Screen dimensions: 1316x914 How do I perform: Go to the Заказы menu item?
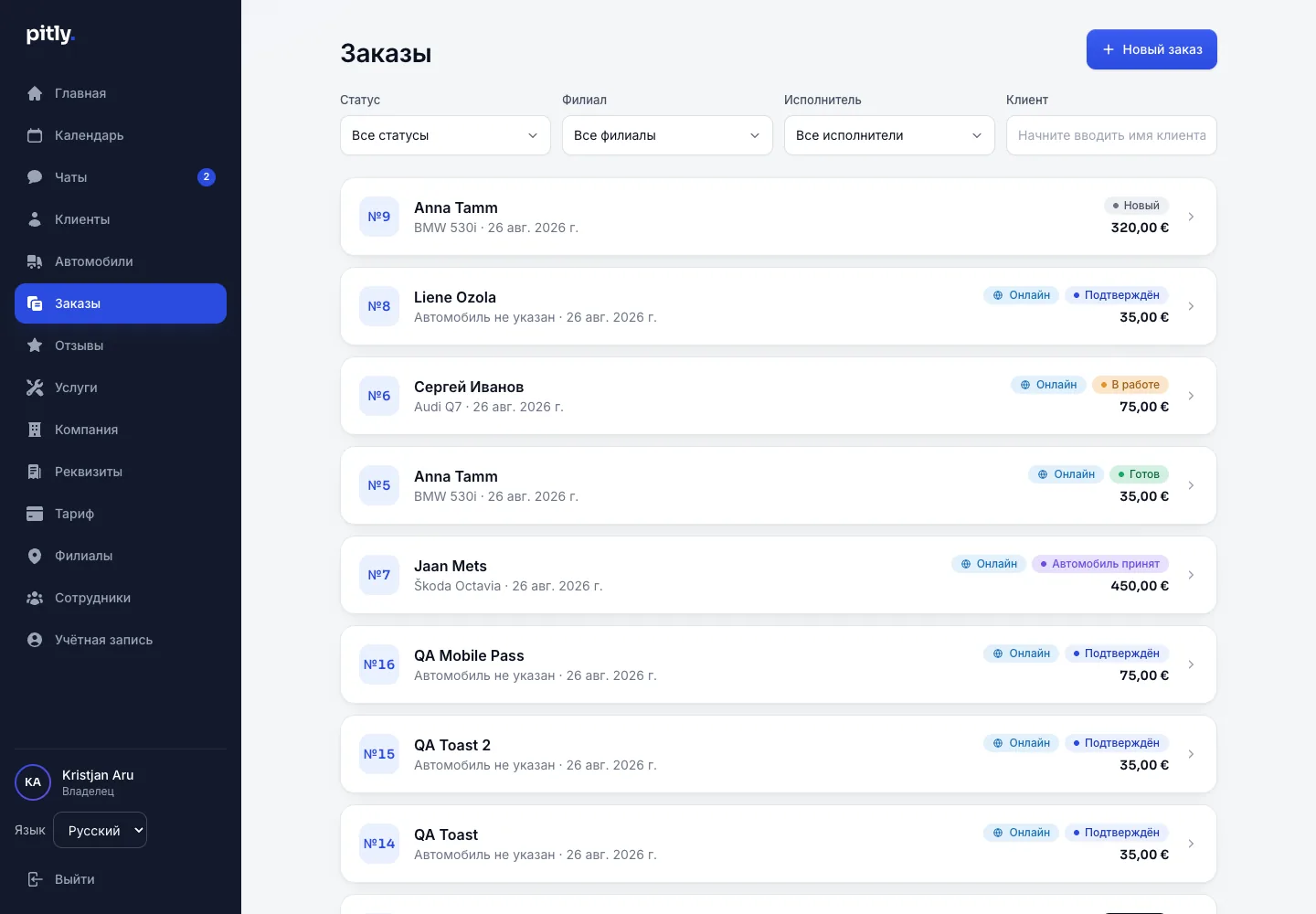[x=121, y=303]
